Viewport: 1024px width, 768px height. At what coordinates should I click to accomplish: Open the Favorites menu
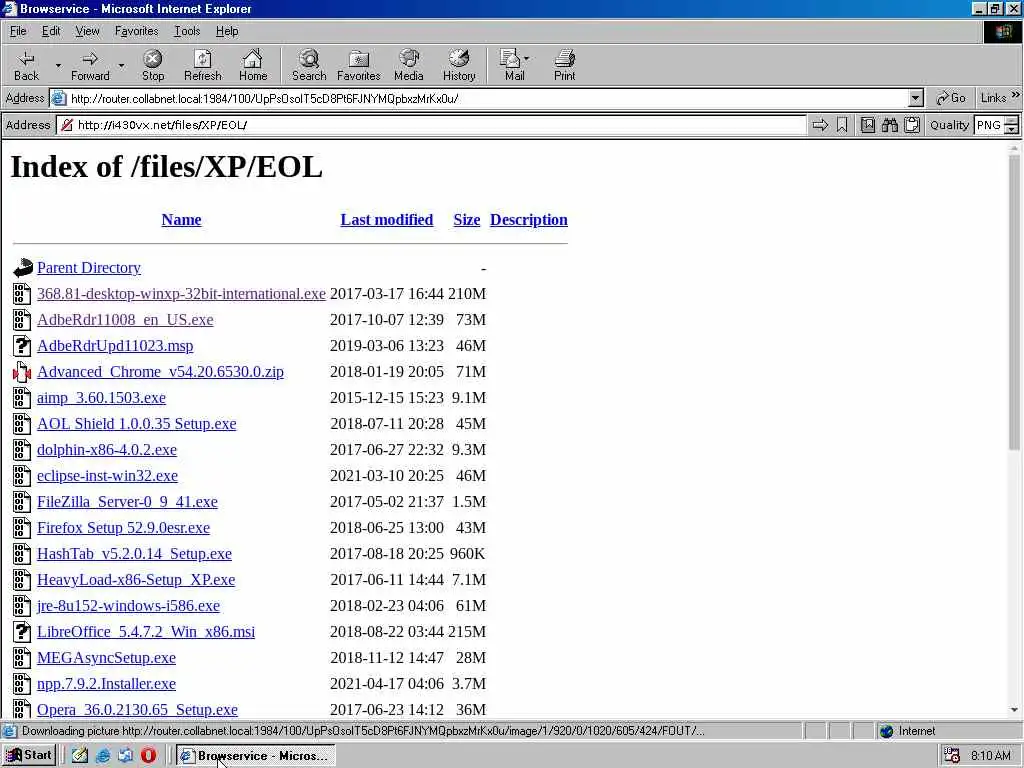(136, 31)
